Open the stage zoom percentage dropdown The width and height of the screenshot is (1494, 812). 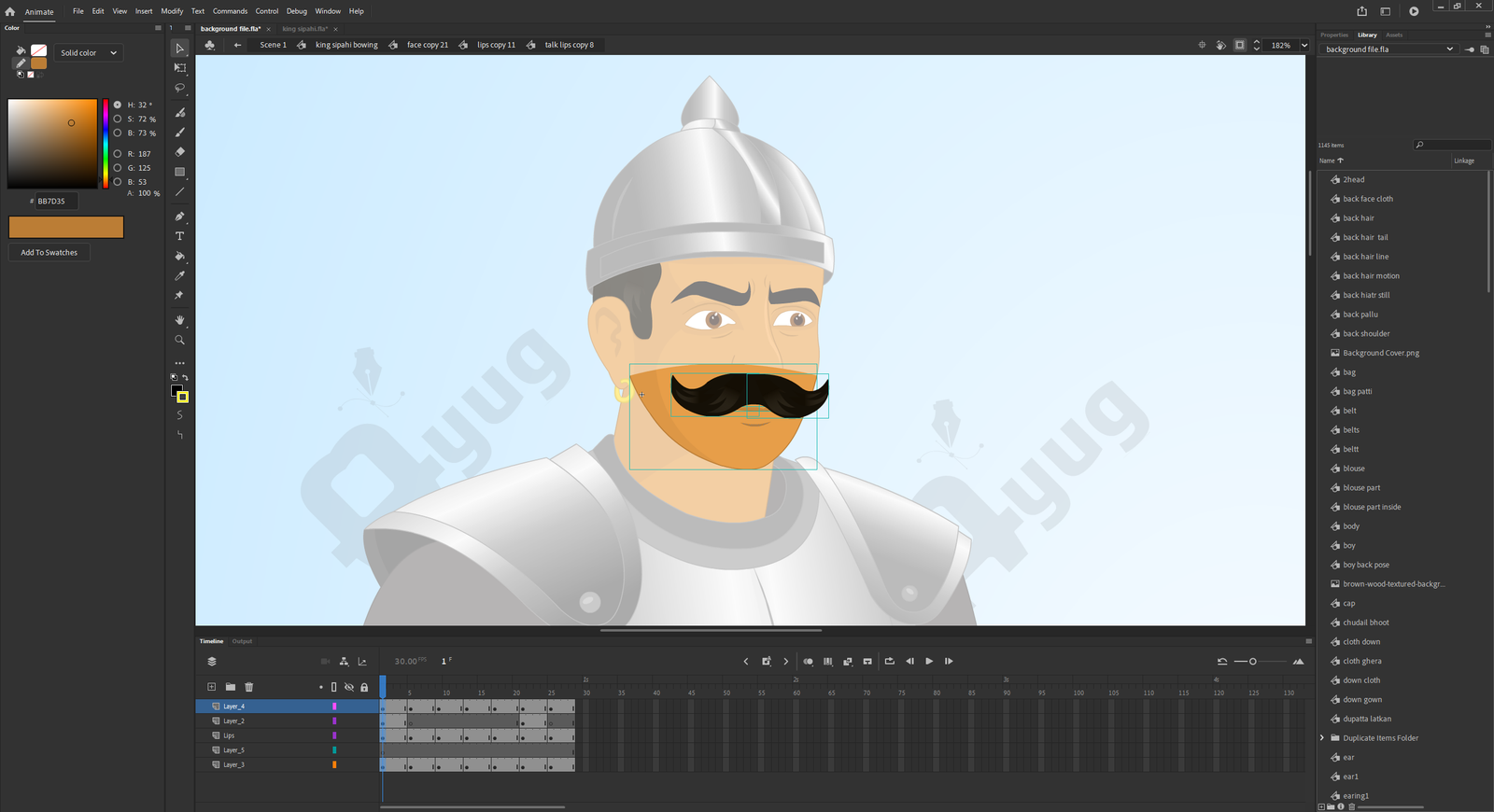(1304, 45)
